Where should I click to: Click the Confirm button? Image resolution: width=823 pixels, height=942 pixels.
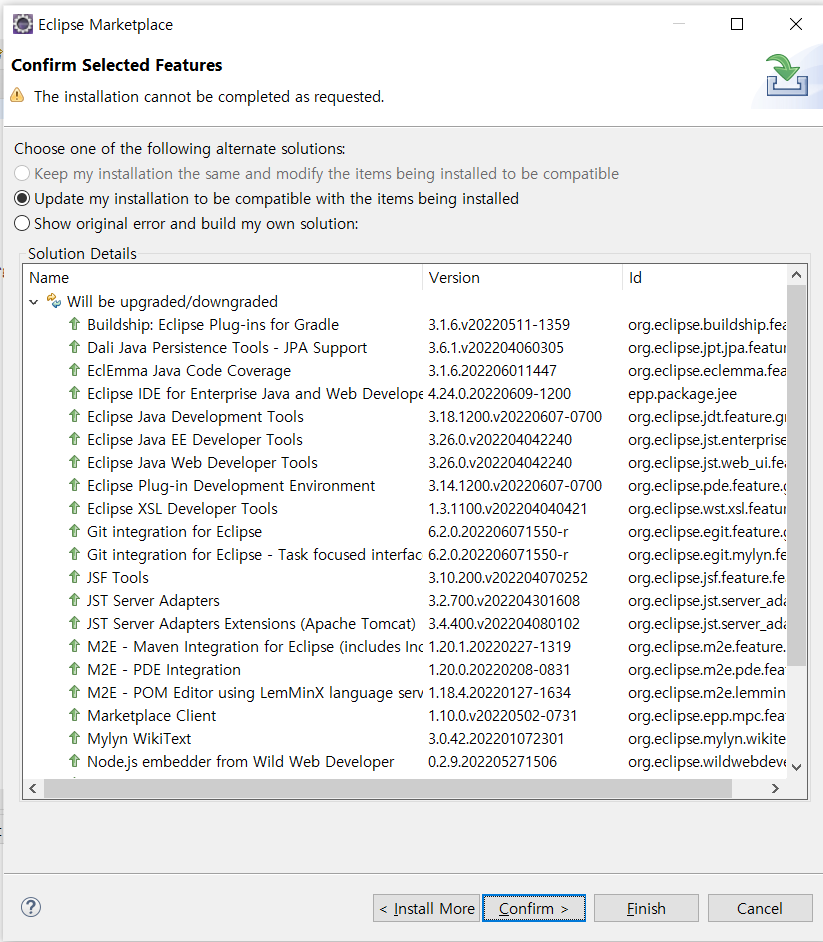pyautogui.click(x=533, y=908)
